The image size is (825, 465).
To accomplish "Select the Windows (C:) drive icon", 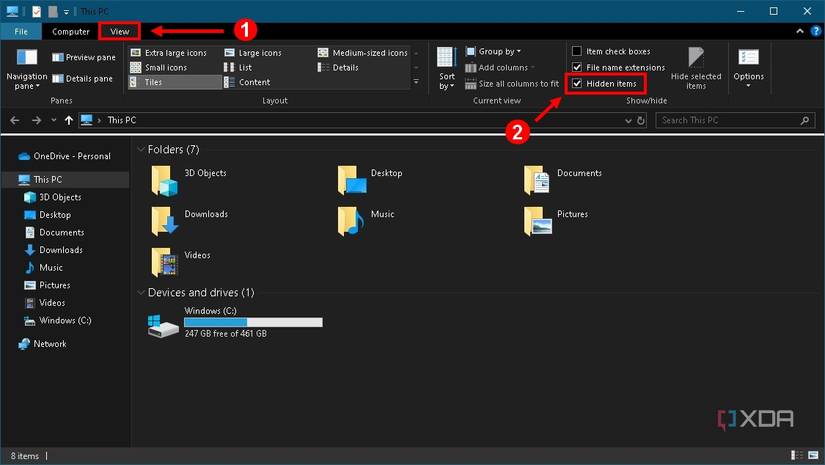I will [x=163, y=326].
